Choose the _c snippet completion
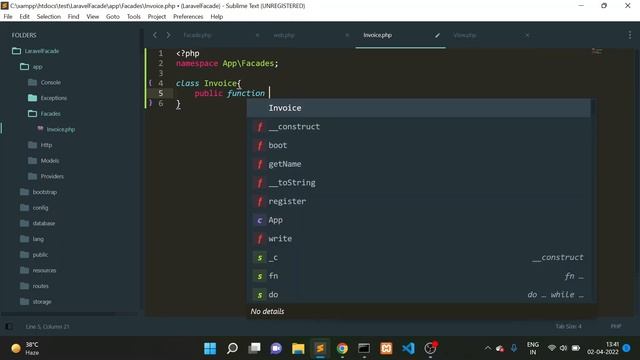 coord(418,258)
